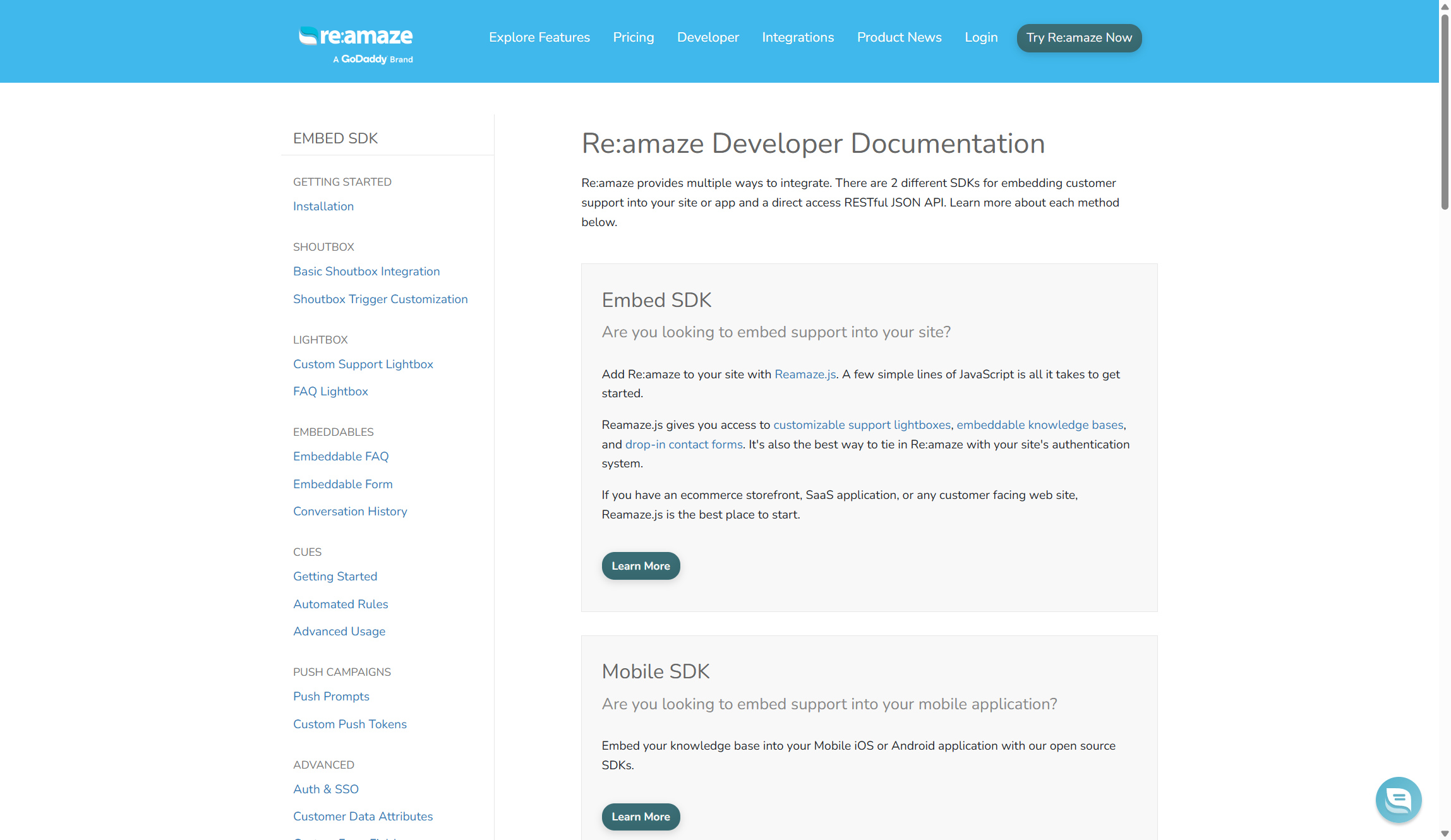Click 'A GoDaddy Brand' tagline
This screenshot has height=840, width=1451.
(373, 59)
